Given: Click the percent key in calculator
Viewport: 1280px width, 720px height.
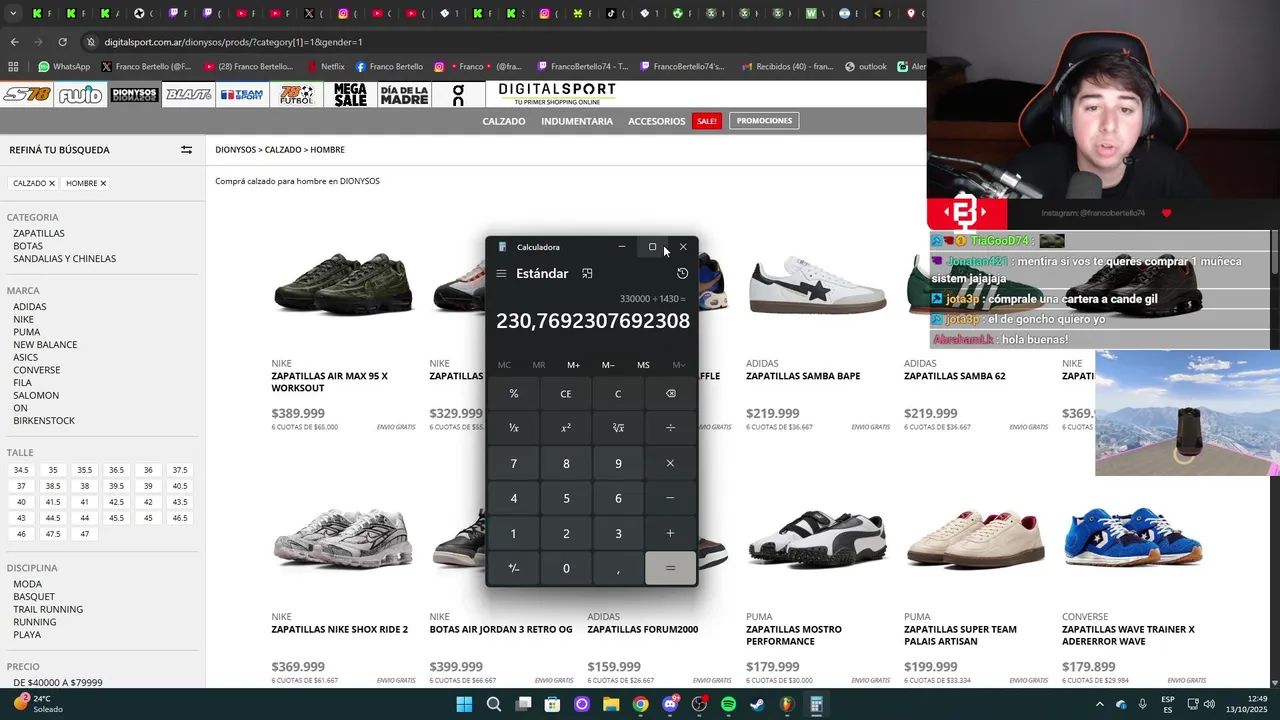Looking at the screenshot, I should (x=514, y=394).
